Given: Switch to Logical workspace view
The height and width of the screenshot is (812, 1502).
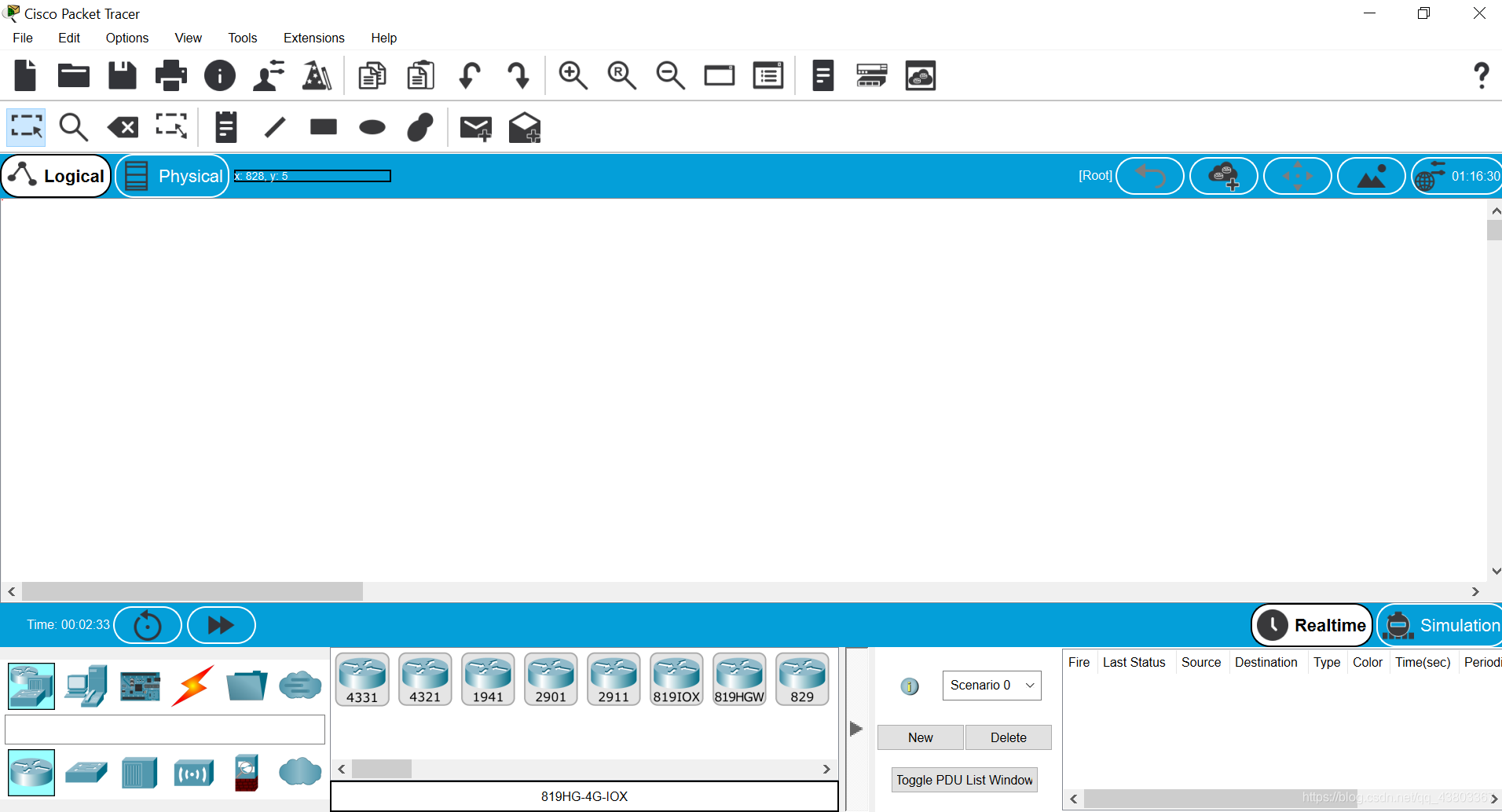Looking at the screenshot, I should click(x=57, y=176).
